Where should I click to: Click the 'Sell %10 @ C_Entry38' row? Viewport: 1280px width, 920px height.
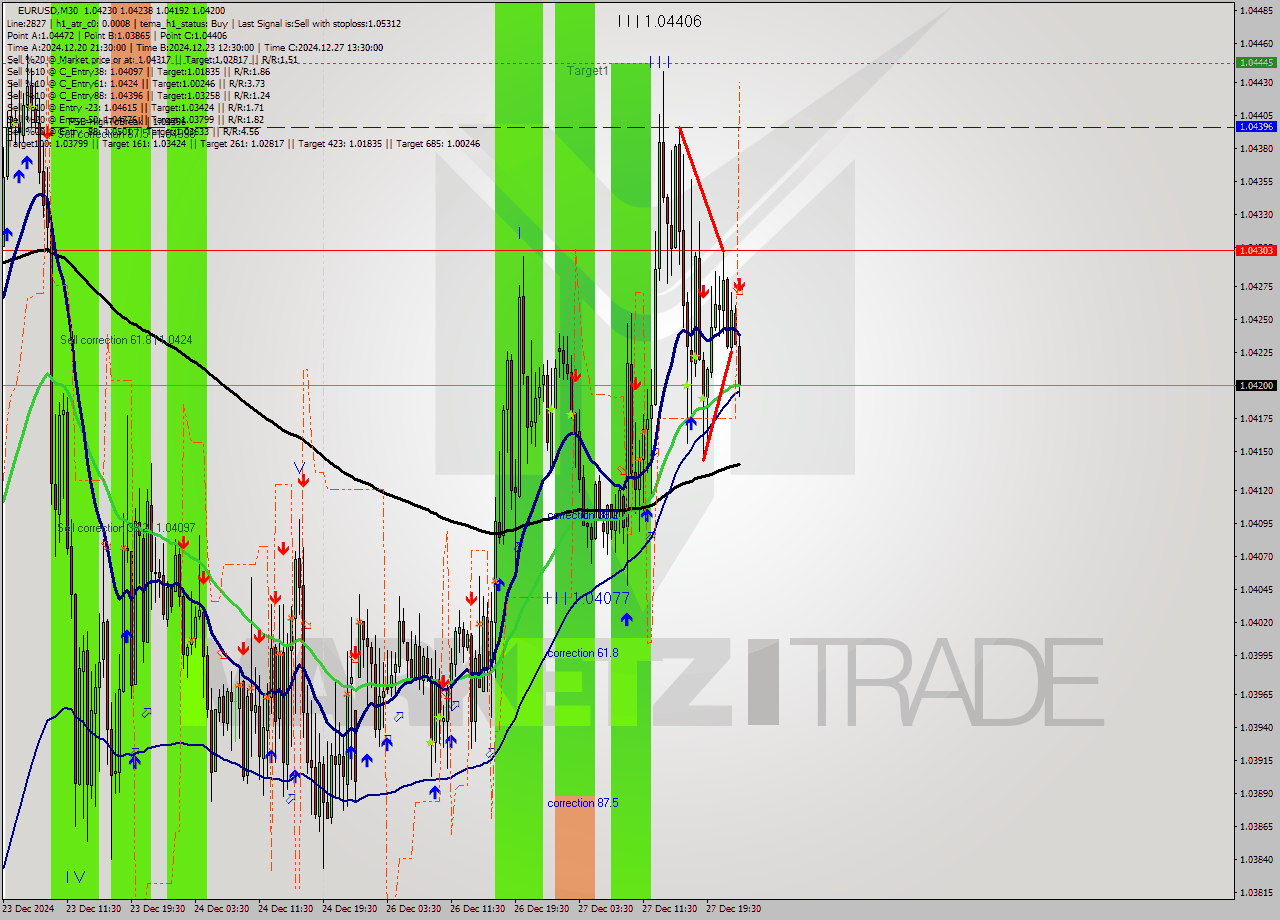138,71
